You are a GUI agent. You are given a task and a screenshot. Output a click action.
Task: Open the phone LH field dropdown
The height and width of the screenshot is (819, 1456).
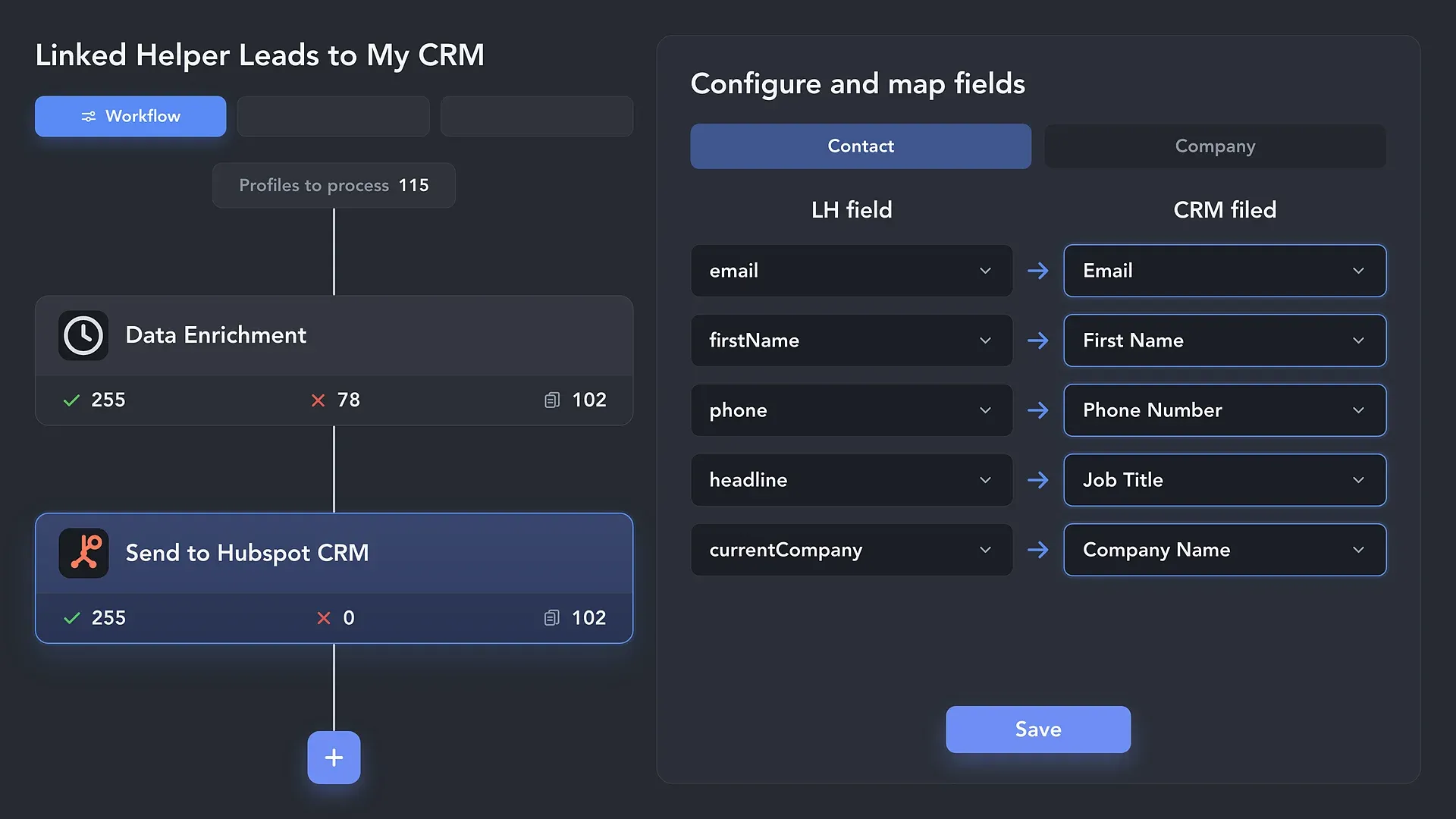[x=852, y=410]
